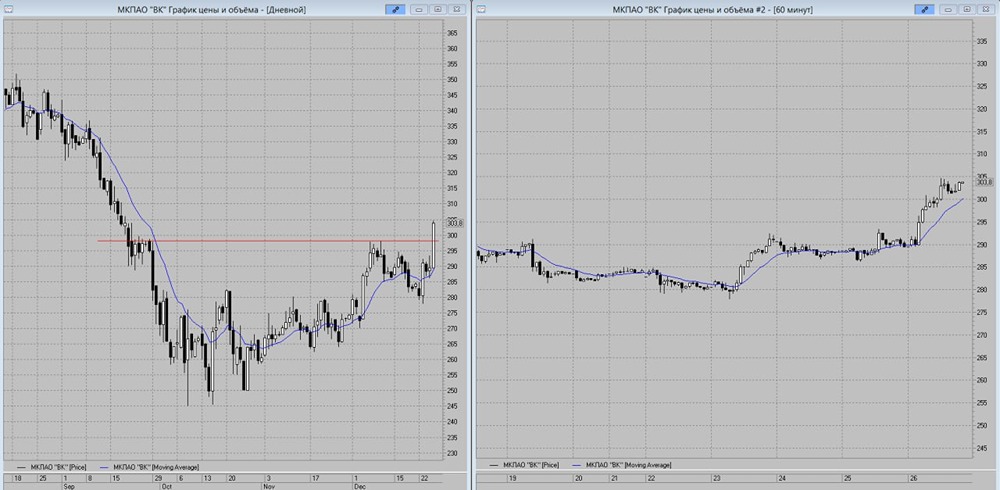Click the 365 value on daily price axis
This screenshot has height=490, width=1000.
(x=452, y=33)
